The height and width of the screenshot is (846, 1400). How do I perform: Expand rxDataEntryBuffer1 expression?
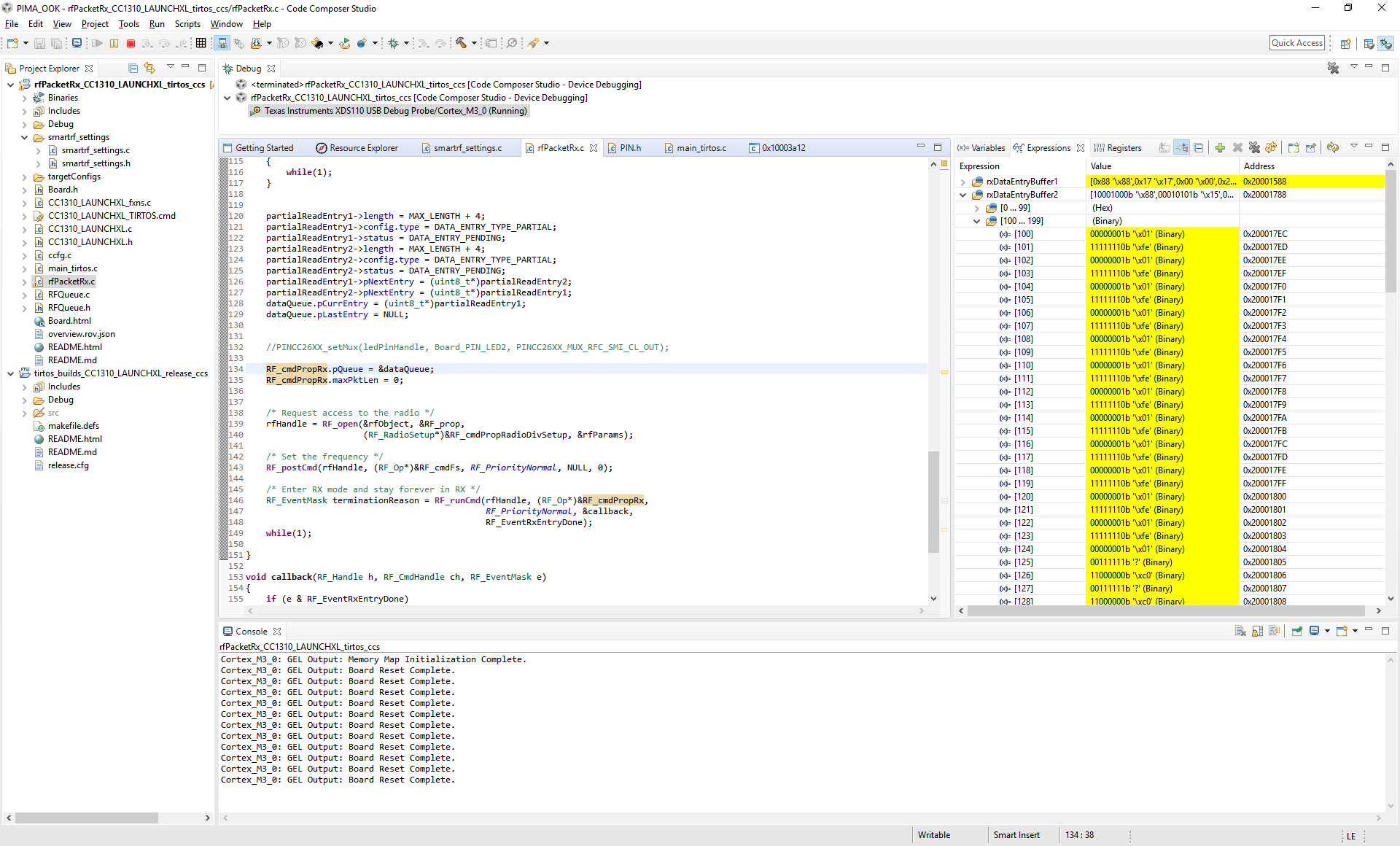pyautogui.click(x=963, y=182)
